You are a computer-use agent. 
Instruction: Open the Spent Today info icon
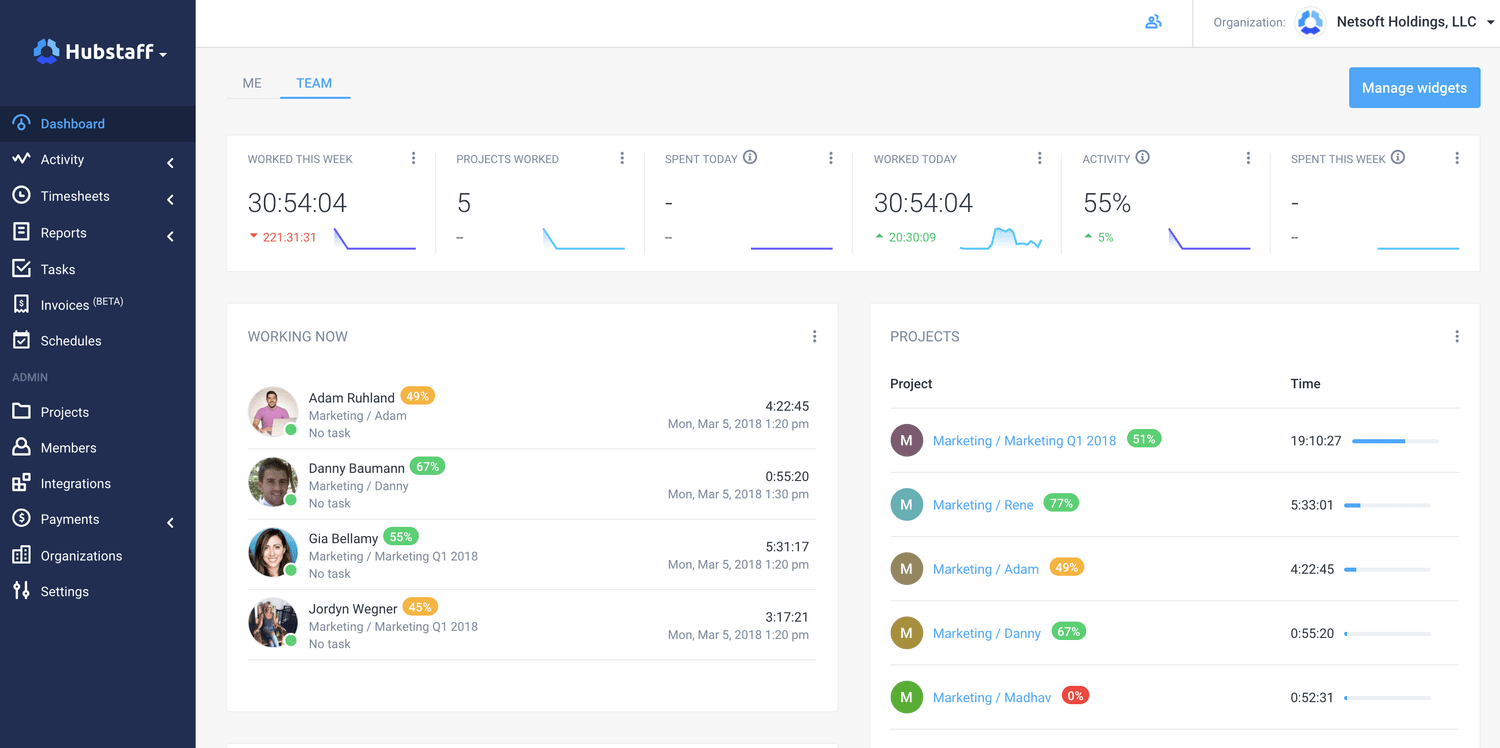(750, 158)
